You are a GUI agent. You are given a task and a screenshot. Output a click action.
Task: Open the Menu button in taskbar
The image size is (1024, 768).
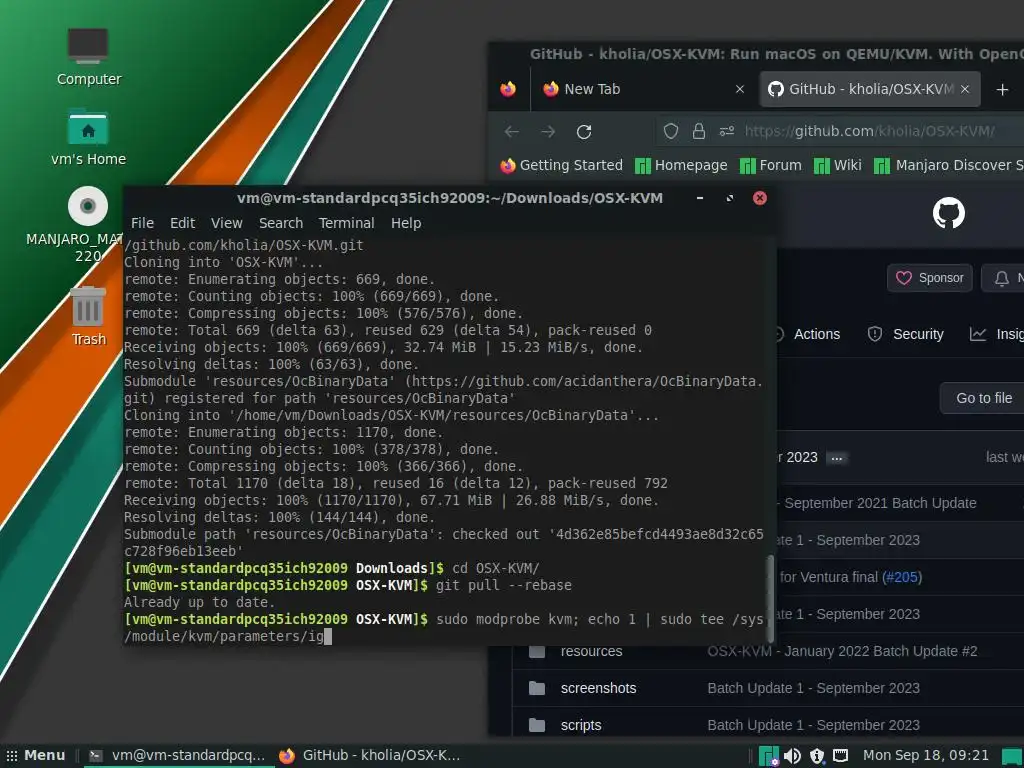coord(37,756)
